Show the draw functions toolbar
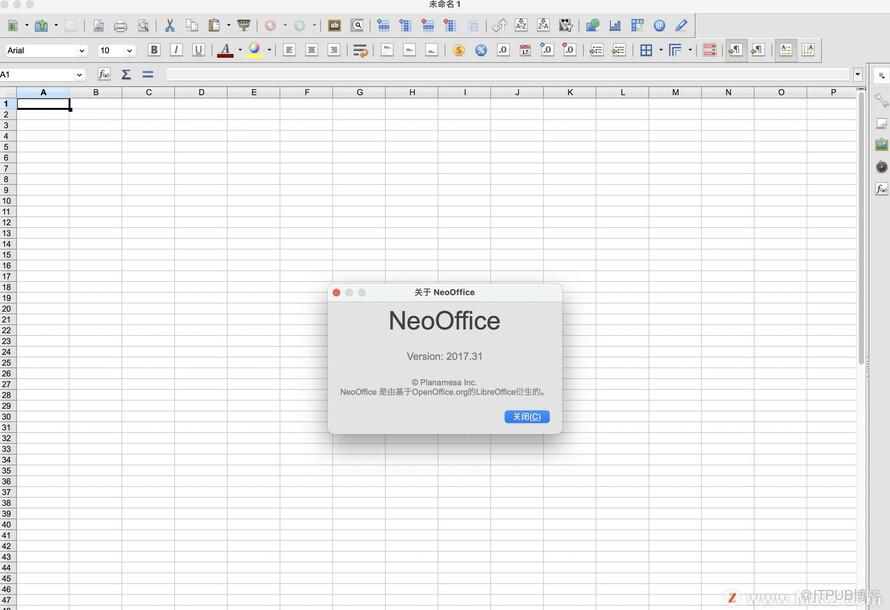Screen dimensions: 890x610 [x=682, y=26]
